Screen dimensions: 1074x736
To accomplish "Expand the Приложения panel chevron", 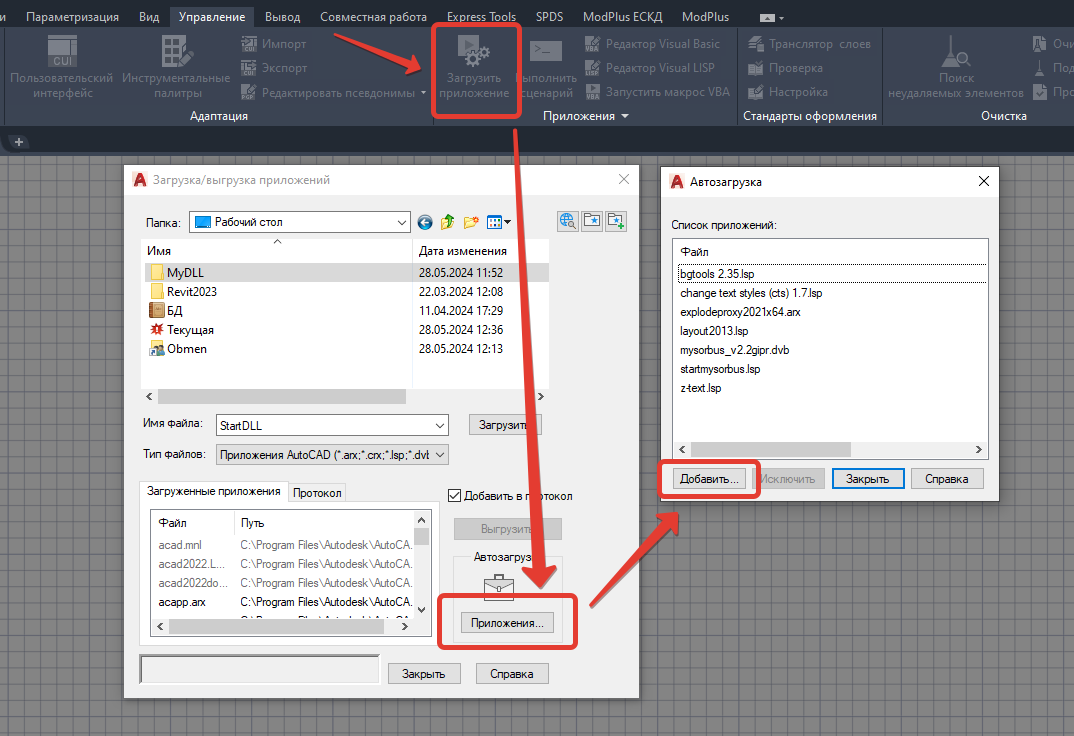I will [x=627, y=115].
